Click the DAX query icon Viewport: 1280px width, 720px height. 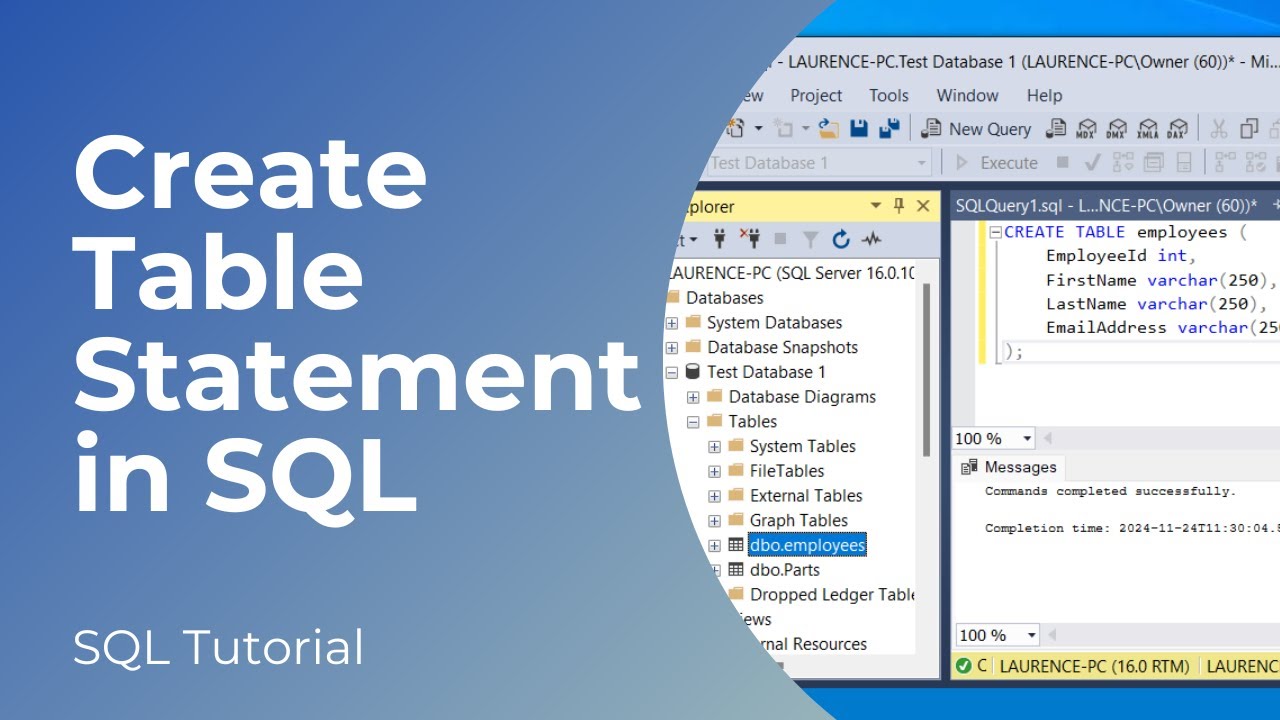pos(1177,128)
